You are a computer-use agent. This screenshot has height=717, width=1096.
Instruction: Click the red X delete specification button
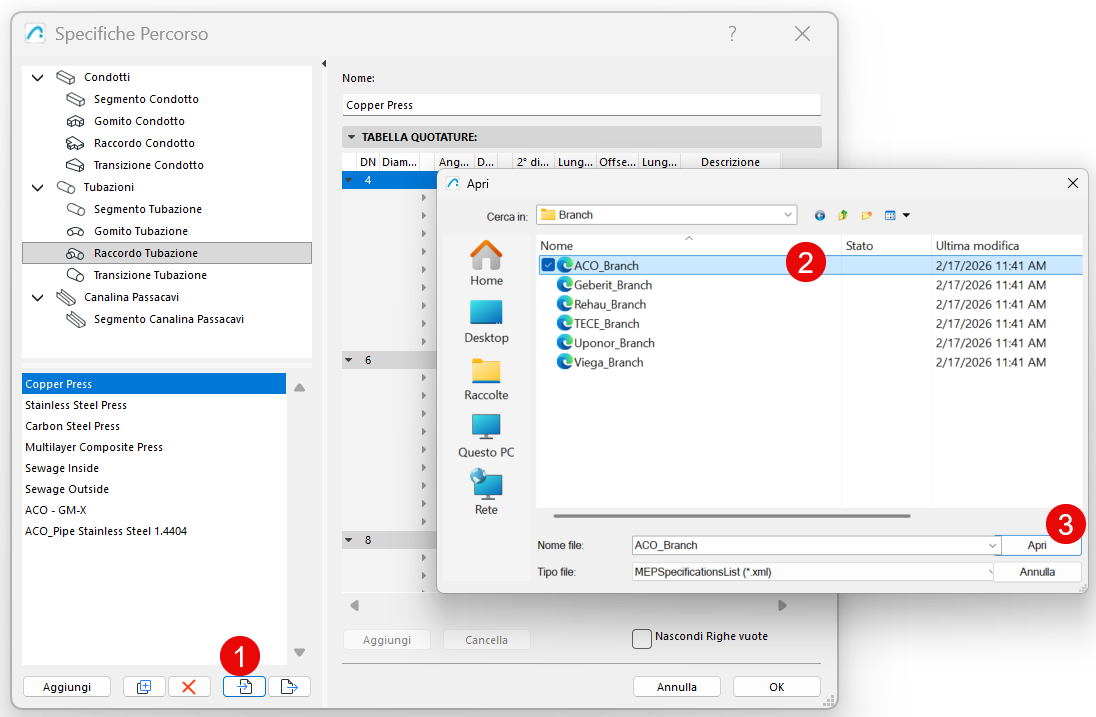coord(189,686)
